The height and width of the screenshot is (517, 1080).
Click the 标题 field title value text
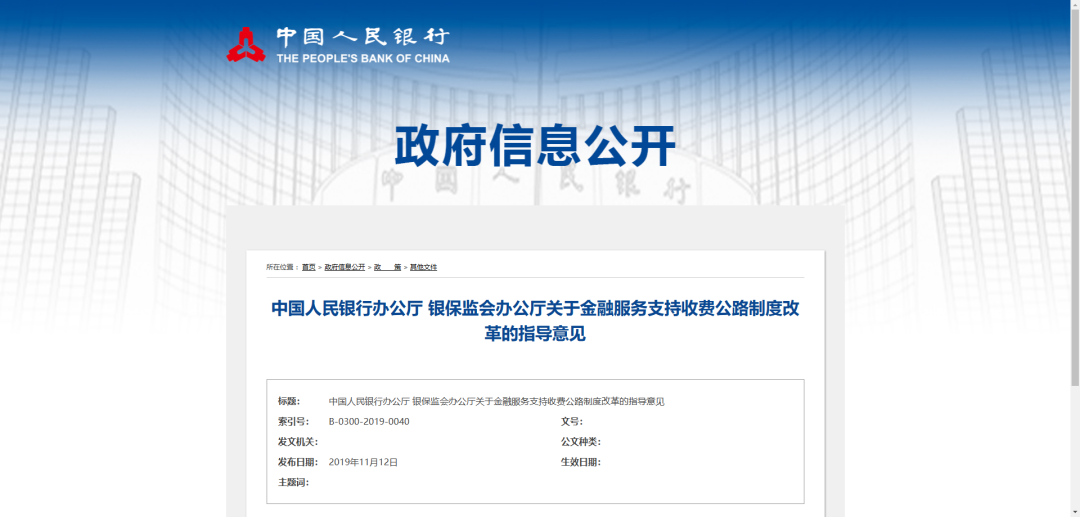[497, 401]
